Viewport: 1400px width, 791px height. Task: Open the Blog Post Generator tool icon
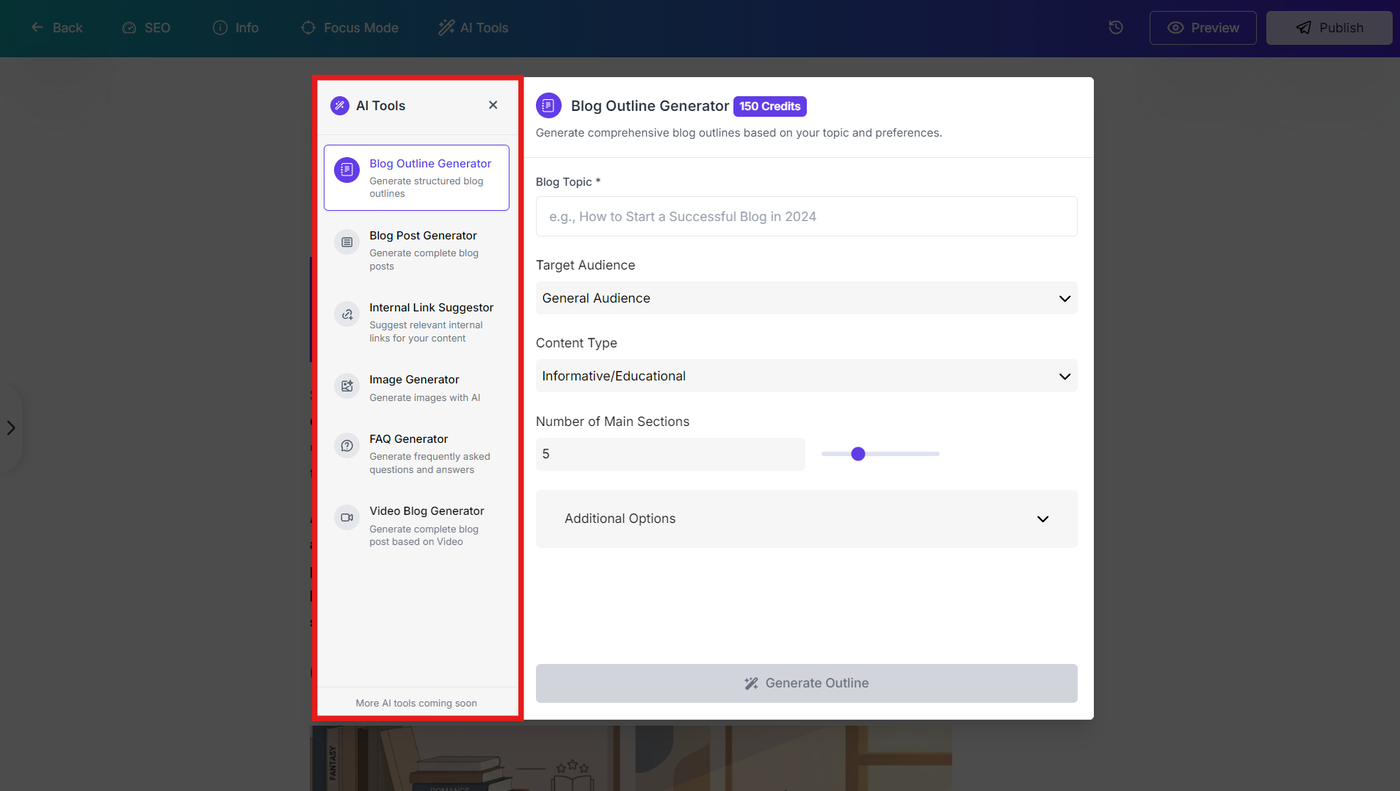pos(347,242)
